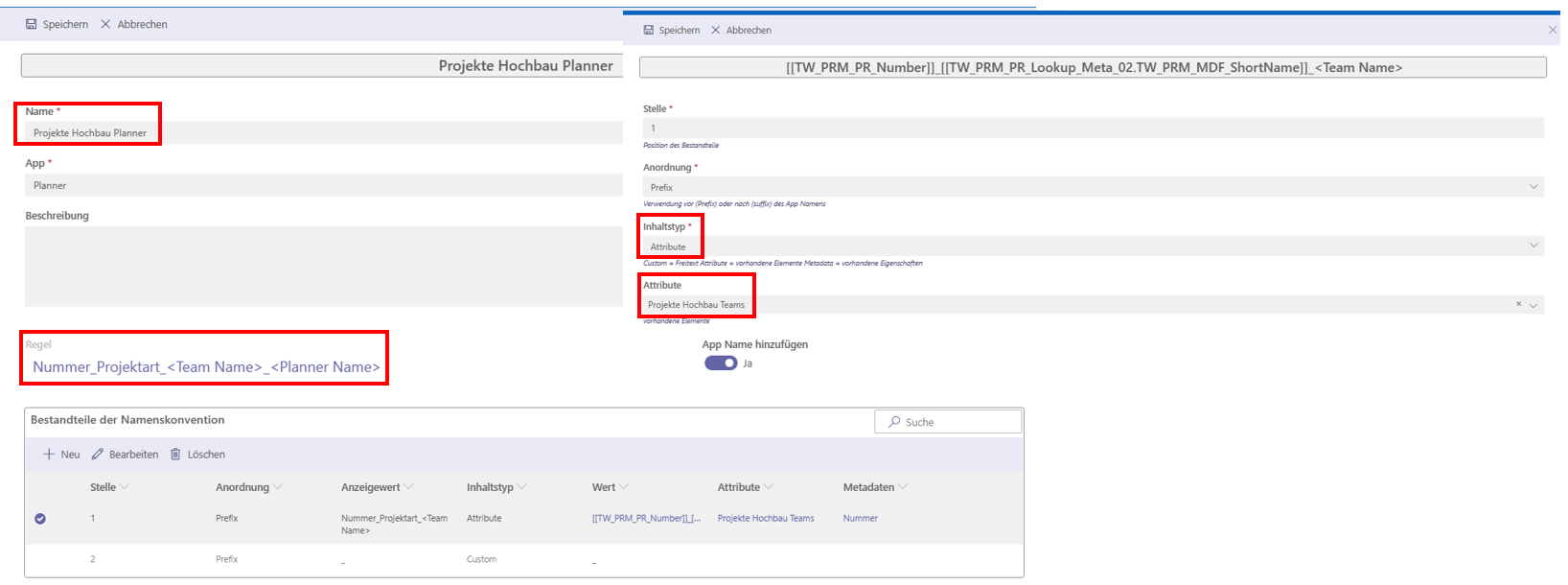Open the Anzeigewert column header menu

coord(408,487)
